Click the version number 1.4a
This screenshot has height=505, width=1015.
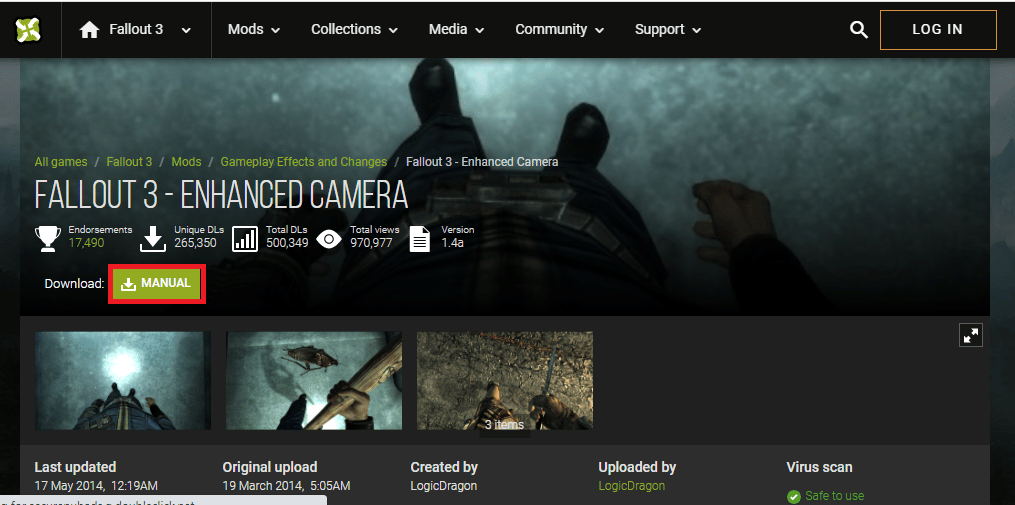(x=452, y=243)
